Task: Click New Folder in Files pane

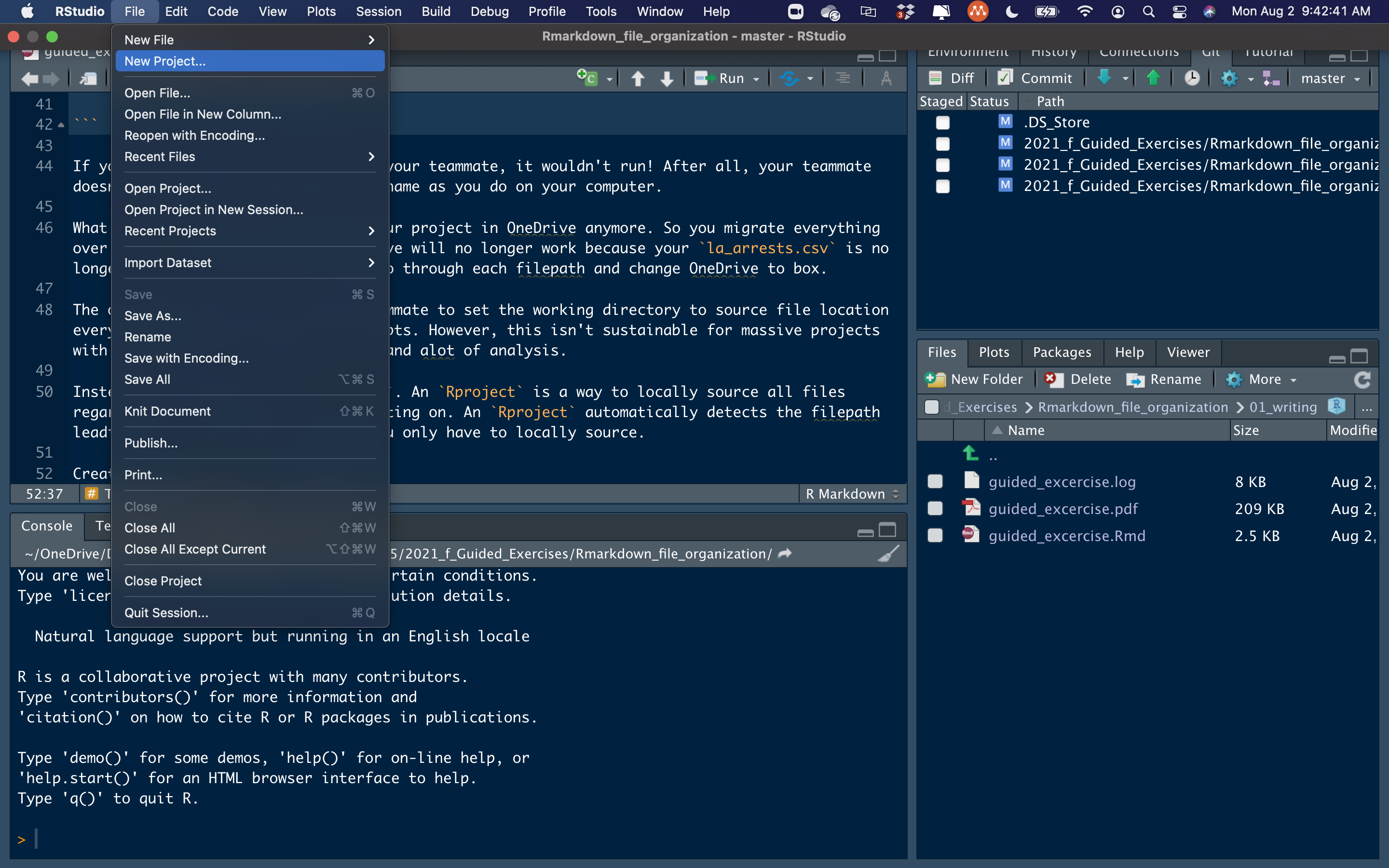Action: 974,380
